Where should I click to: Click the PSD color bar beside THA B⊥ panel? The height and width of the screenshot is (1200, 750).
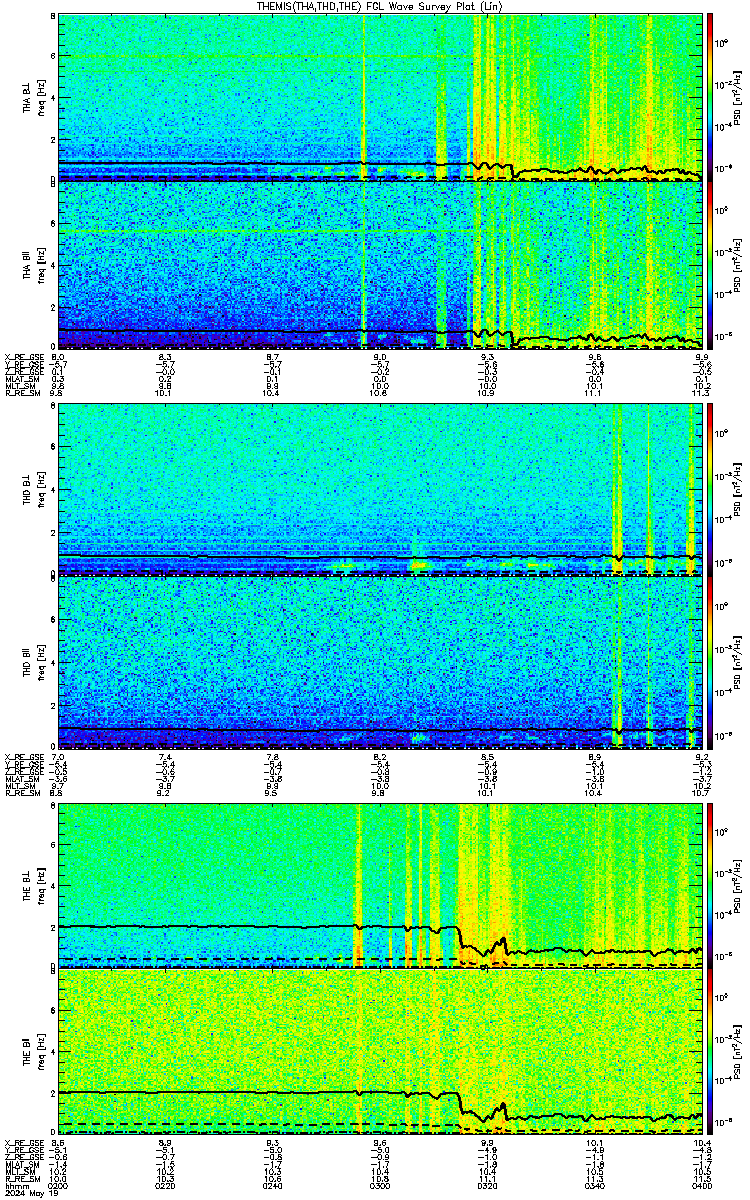click(710, 96)
